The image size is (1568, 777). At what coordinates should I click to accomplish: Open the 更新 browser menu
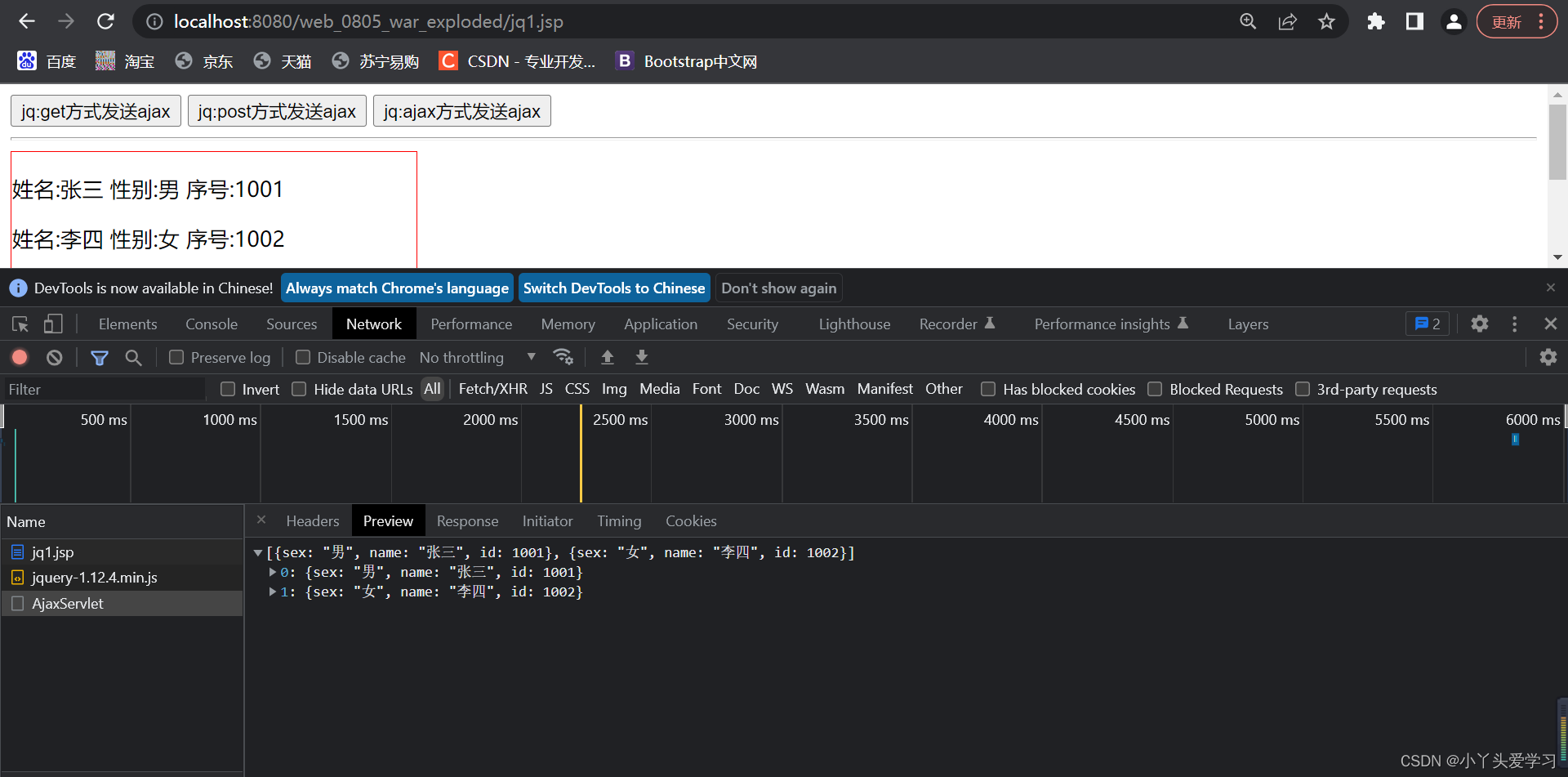coord(1517,22)
